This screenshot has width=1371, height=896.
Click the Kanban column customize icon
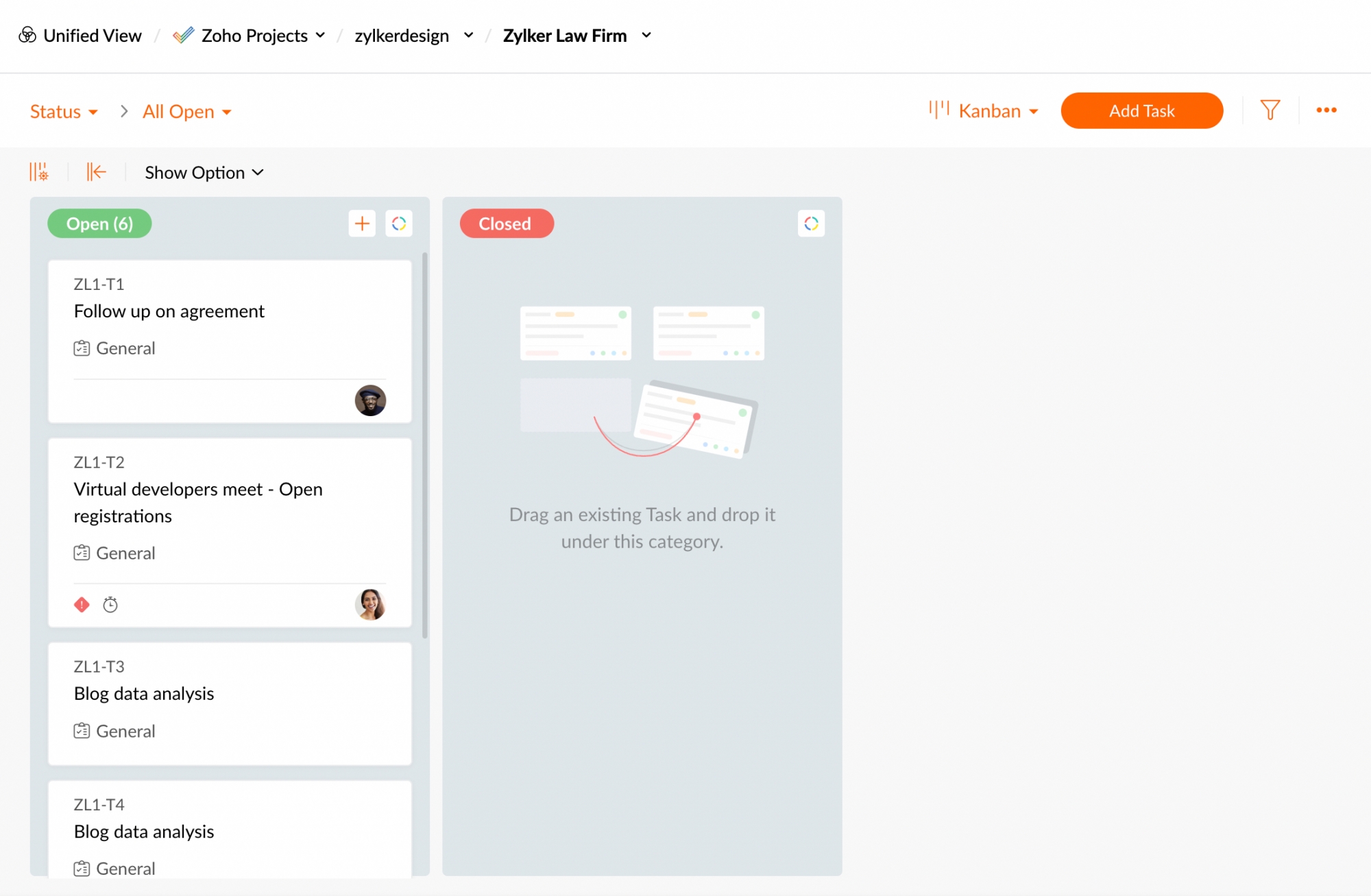tap(39, 172)
